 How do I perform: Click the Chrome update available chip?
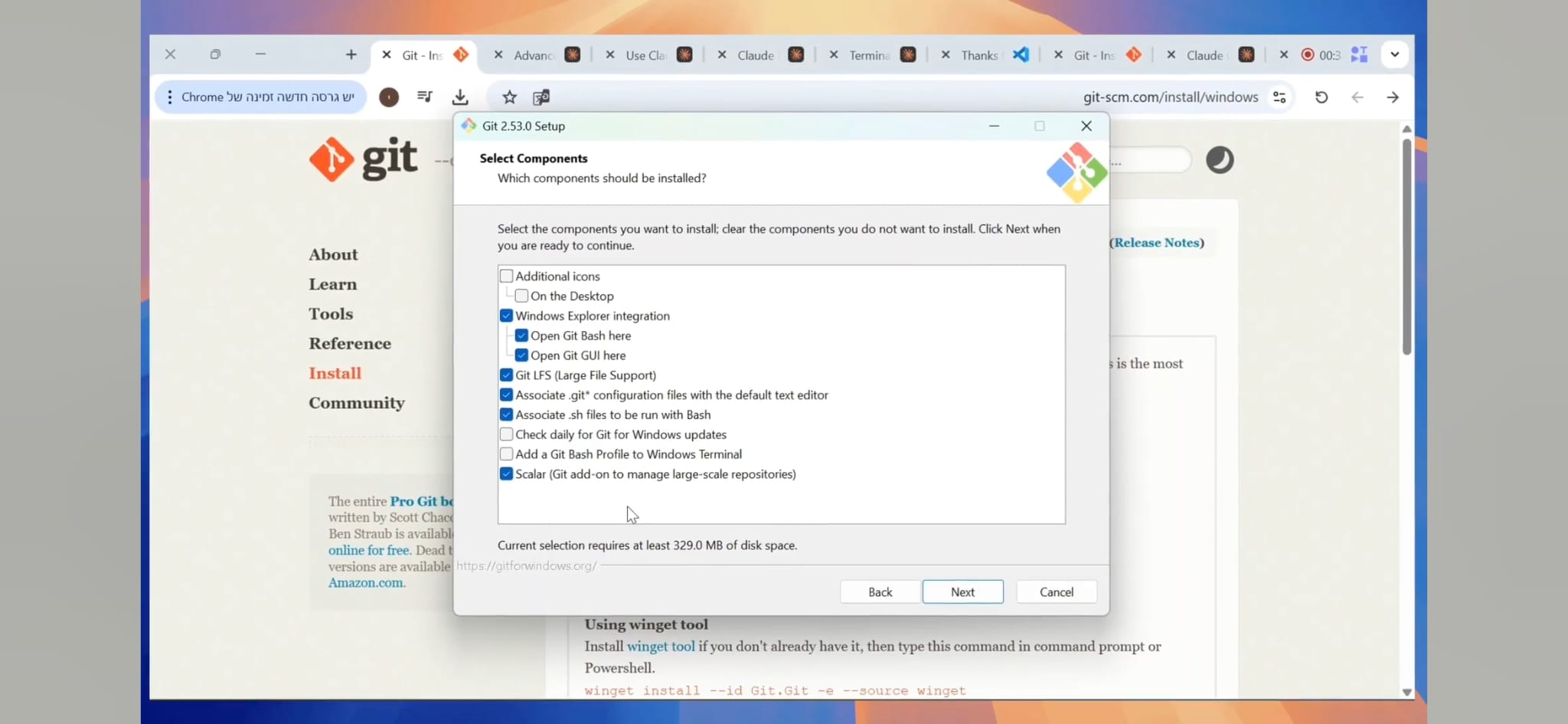point(261,97)
